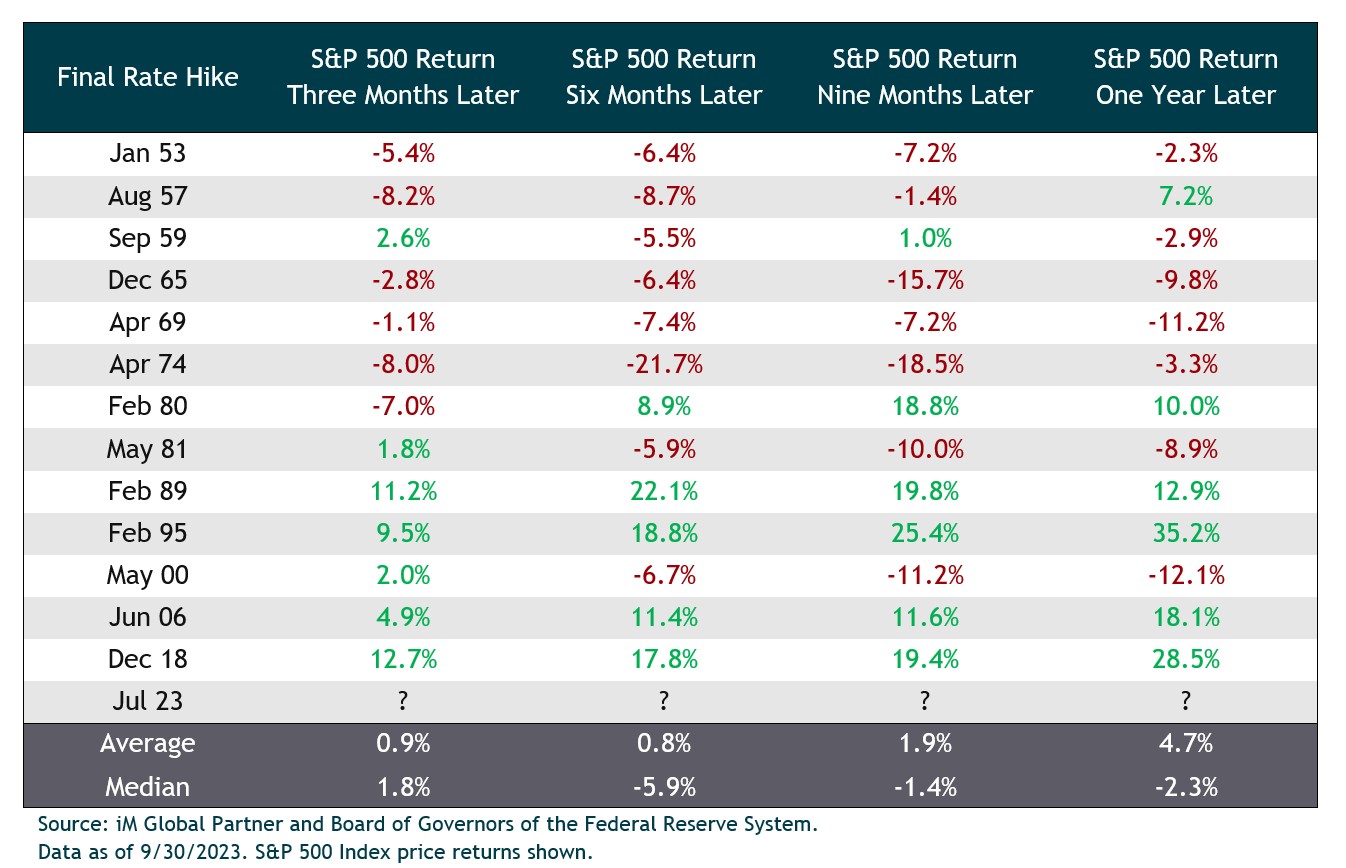Click the Average one-year value of 4.7%
The height and width of the screenshot is (868, 1346).
click(1185, 743)
